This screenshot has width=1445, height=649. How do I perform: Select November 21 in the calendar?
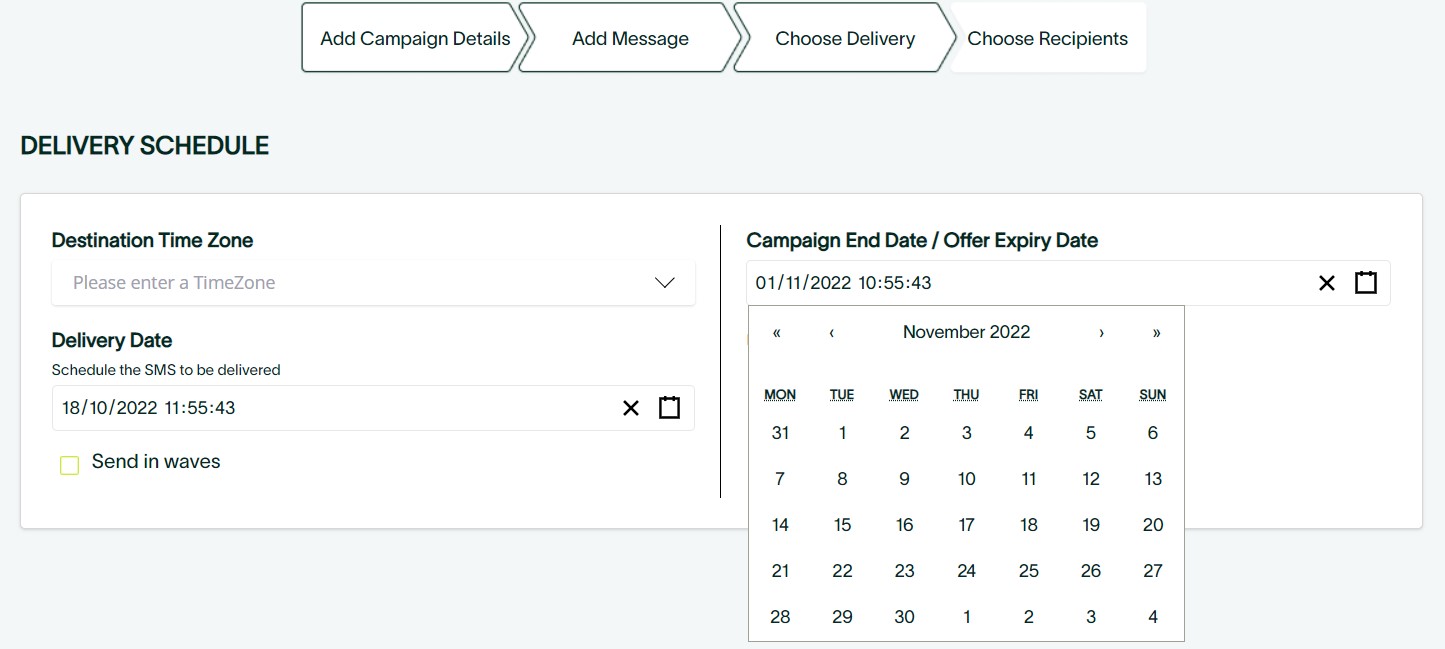(781, 571)
